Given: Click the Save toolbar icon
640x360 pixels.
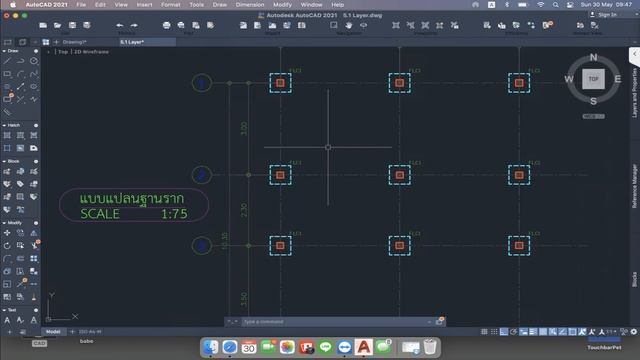Looking at the screenshot, I should click(72, 25).
